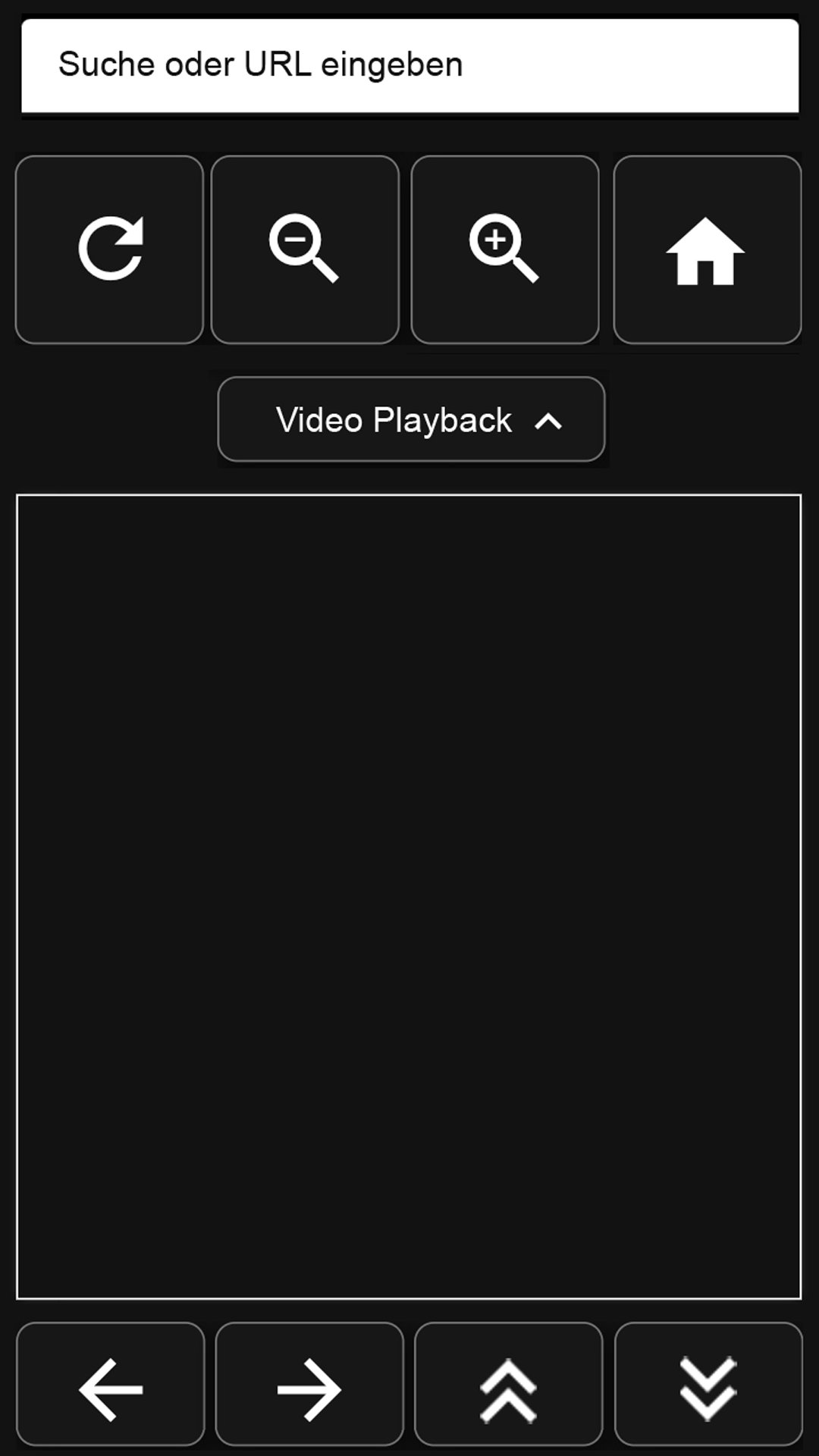
Task: Go to the home page
Action: tap(707, 249)
